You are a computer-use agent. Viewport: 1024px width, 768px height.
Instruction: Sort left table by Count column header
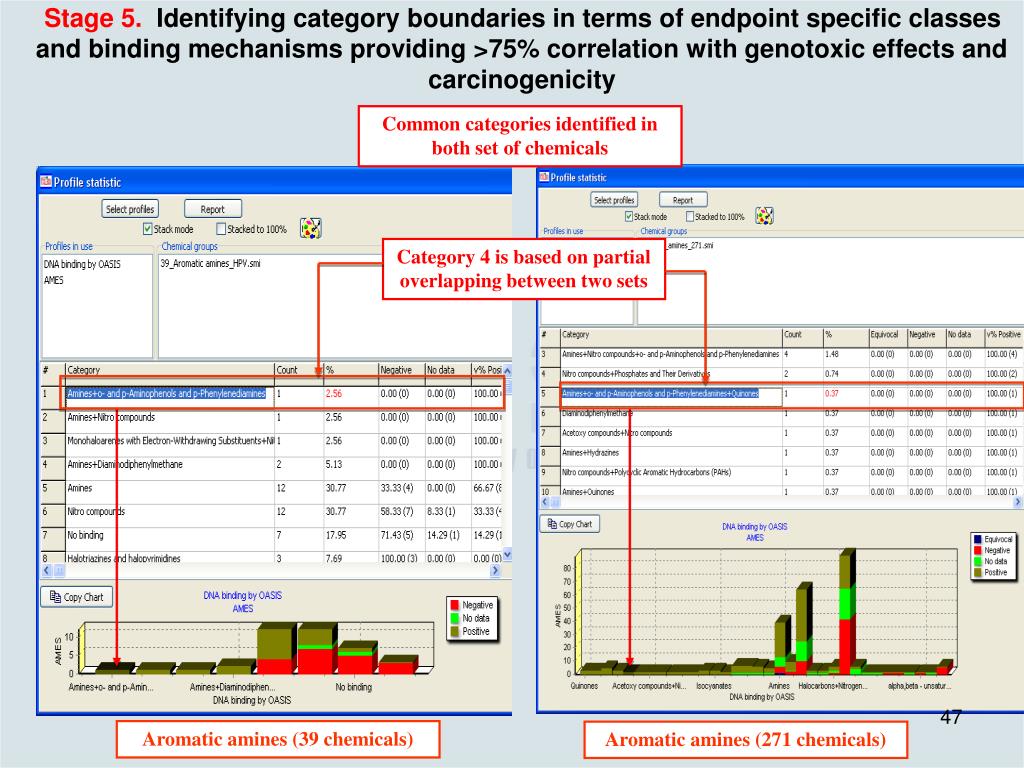pos(298,370)
